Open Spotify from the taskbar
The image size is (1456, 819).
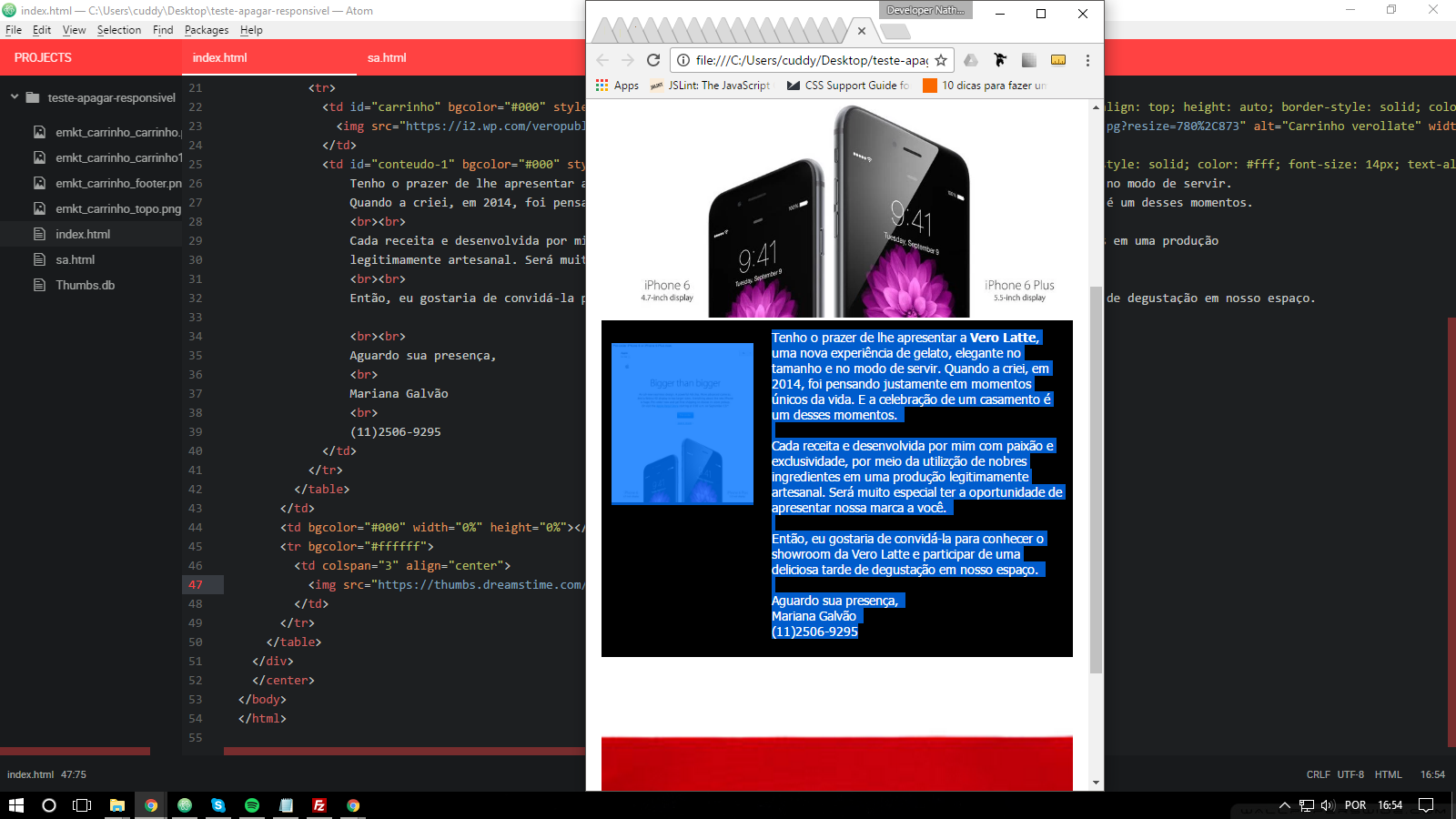tap(252, 805)
